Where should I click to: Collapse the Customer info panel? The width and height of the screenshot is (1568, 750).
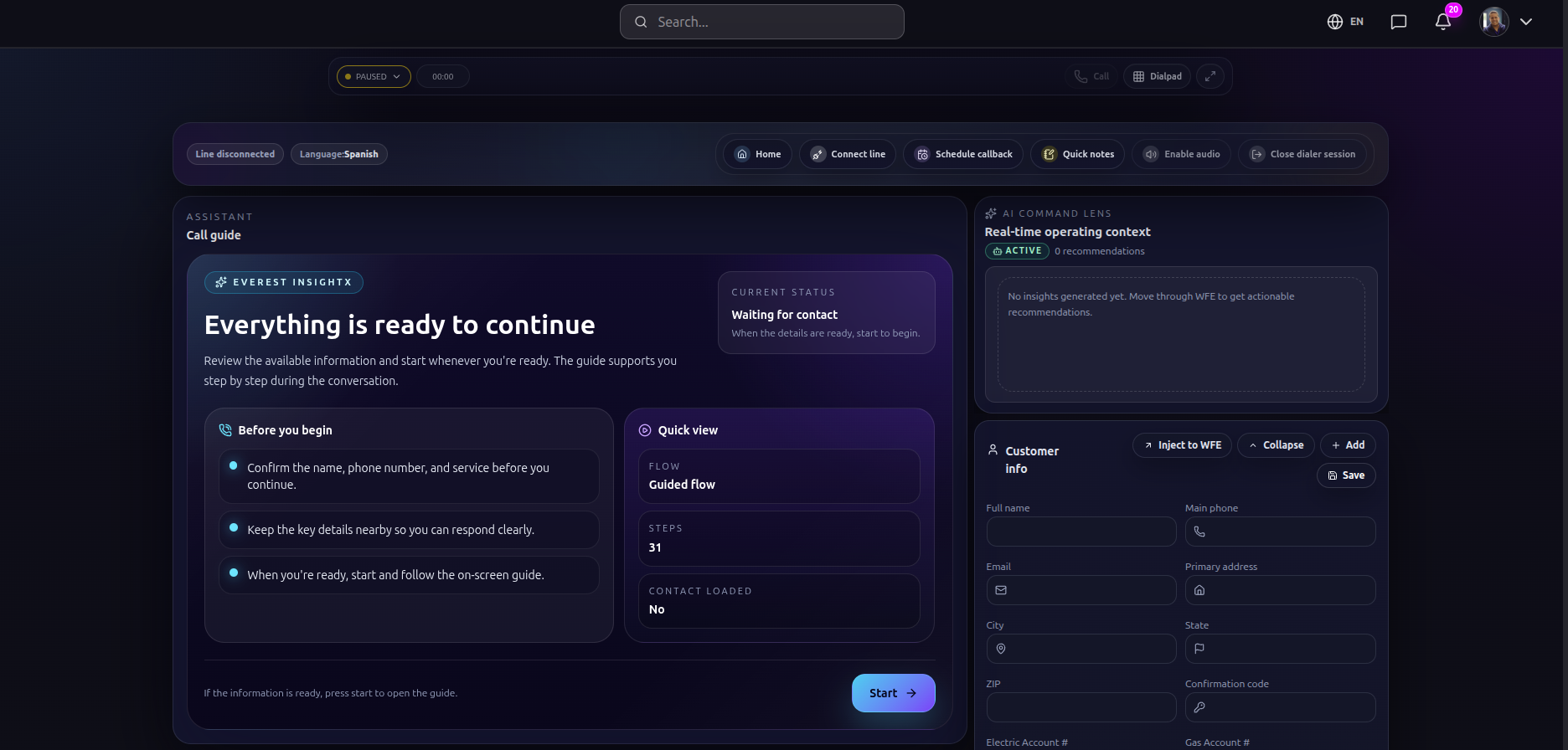click(1276, 445)
